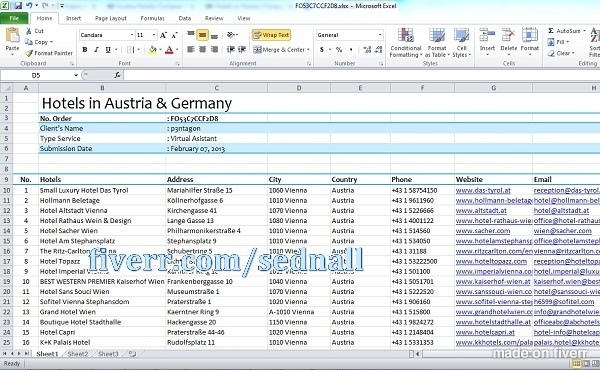Image resolution: width=600 pixels, height=370 pixels.
Task: Toggle Bold formatting
Action: point(85,50)
